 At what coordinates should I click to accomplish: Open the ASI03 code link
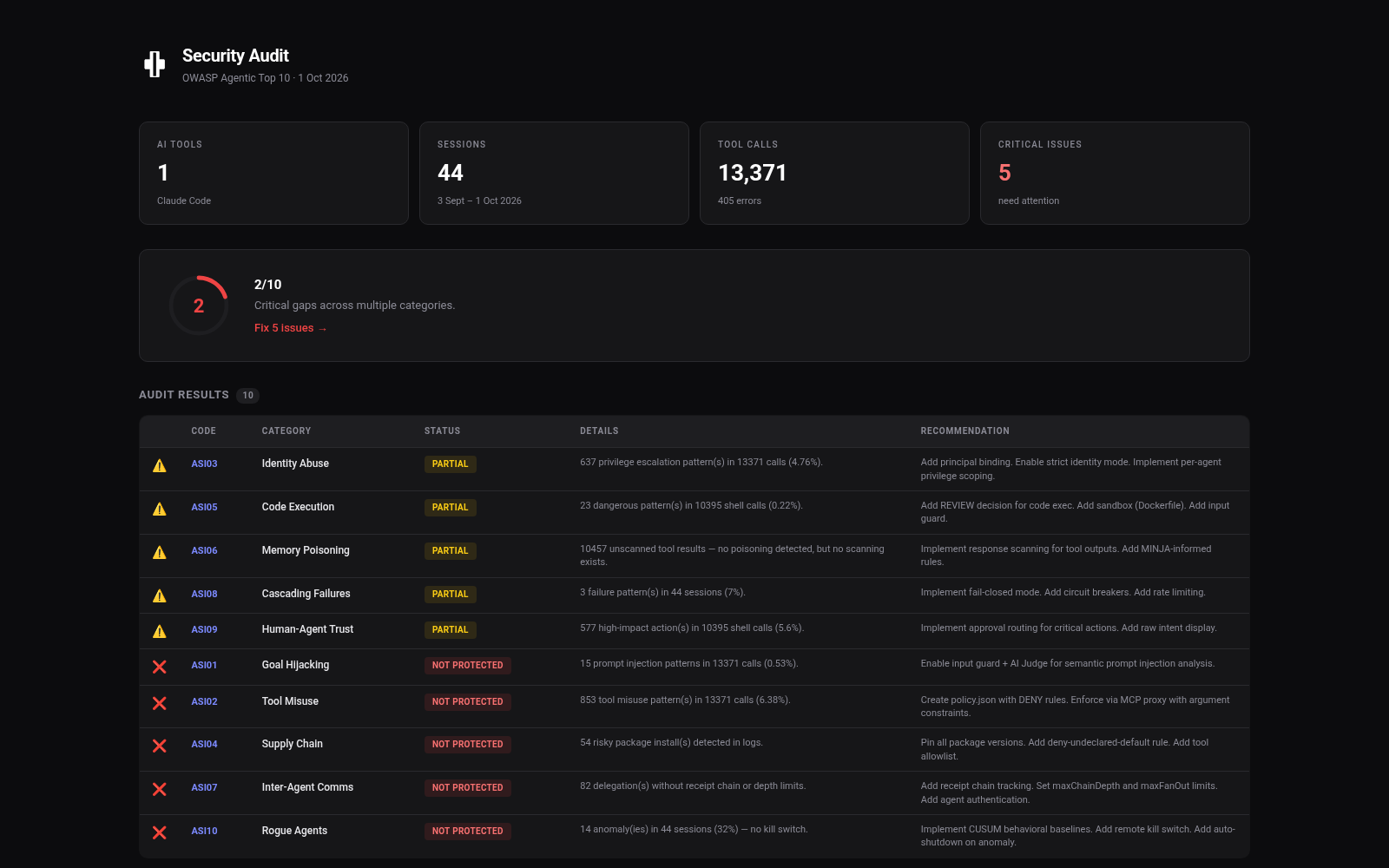(x=204, y=464)
